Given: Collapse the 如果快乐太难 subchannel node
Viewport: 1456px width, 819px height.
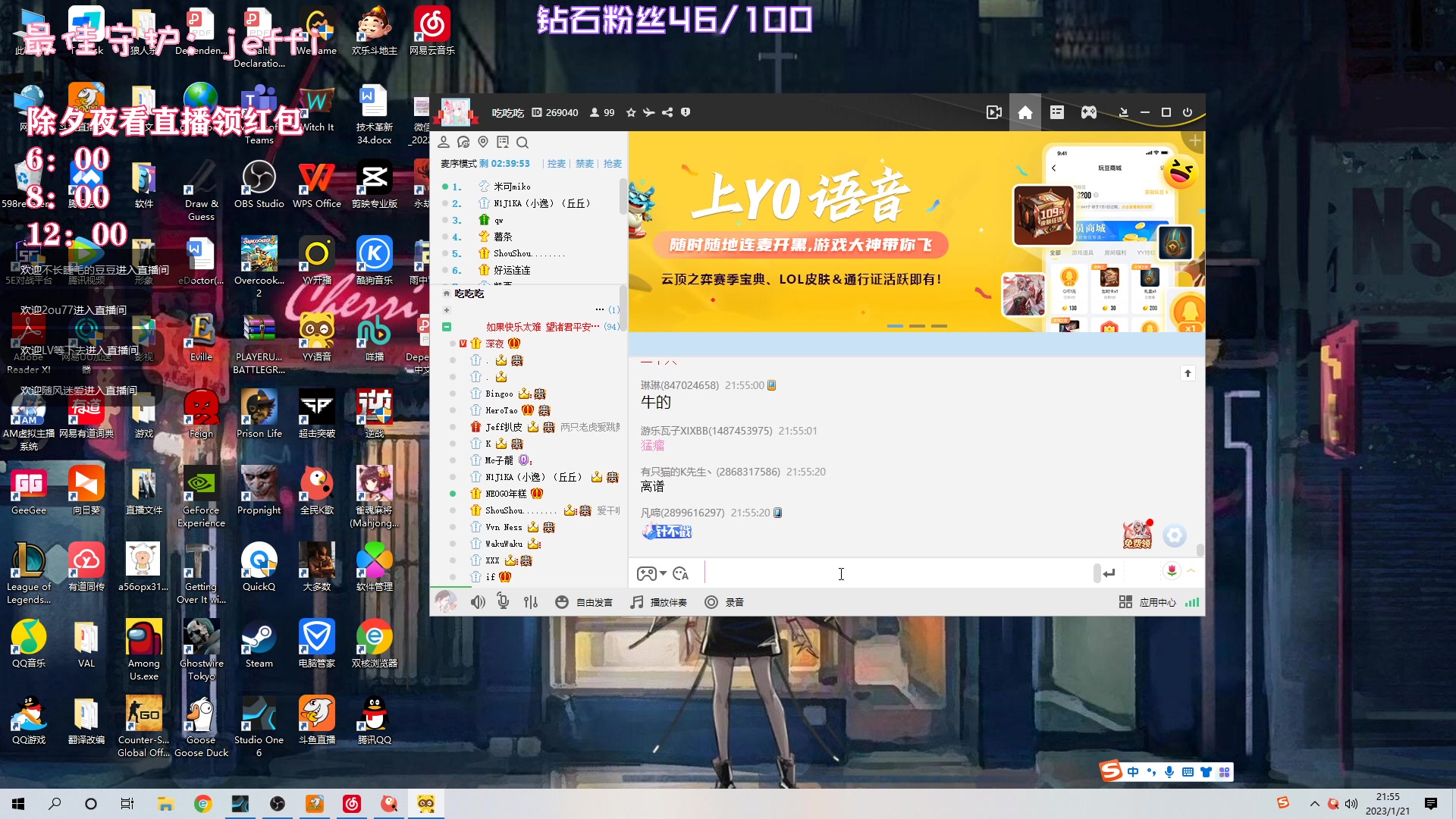Looking at the screenshot, I should tap(447, 326).
